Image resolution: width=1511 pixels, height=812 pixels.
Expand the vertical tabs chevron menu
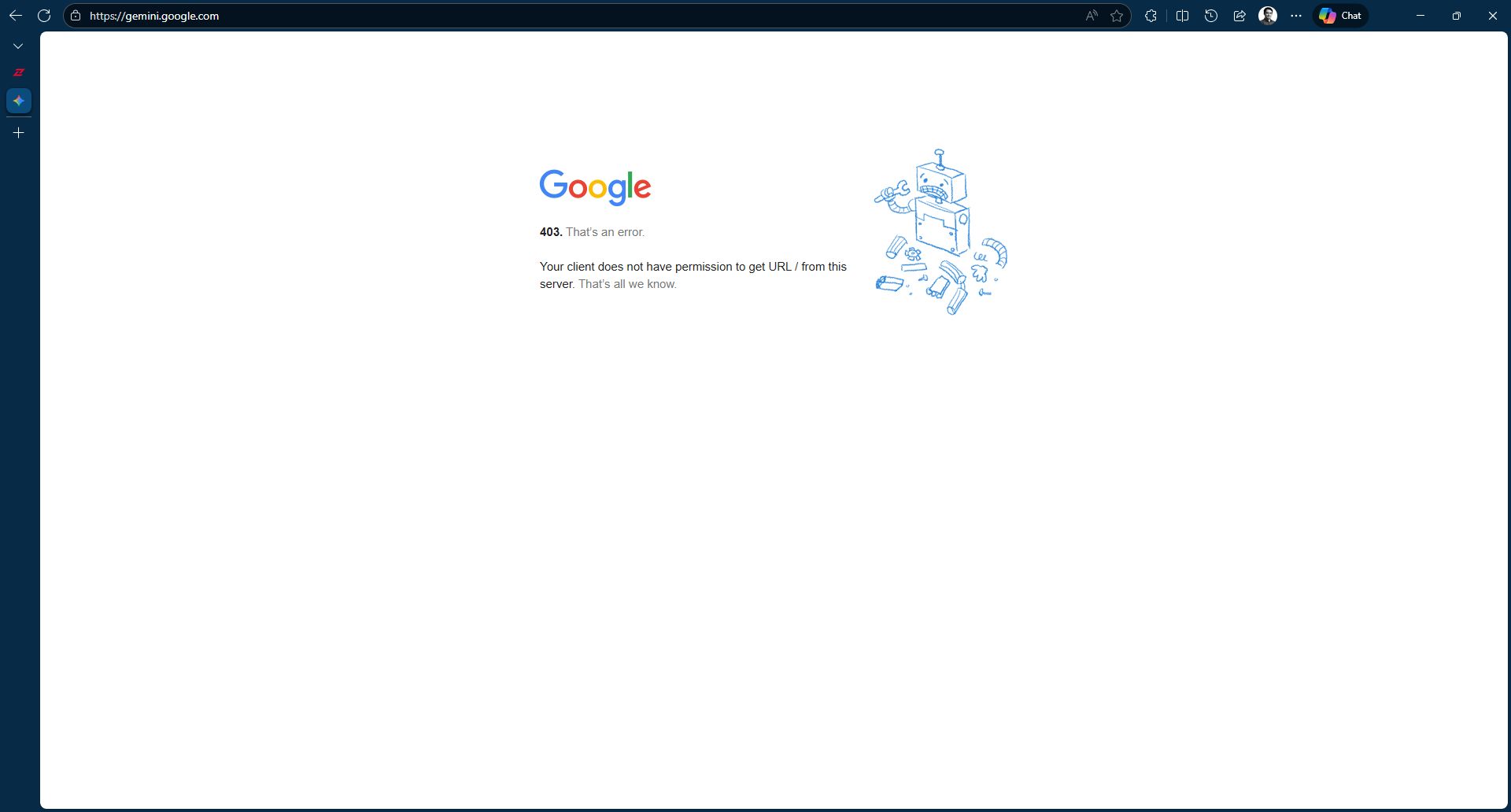(x=18, y=46)
